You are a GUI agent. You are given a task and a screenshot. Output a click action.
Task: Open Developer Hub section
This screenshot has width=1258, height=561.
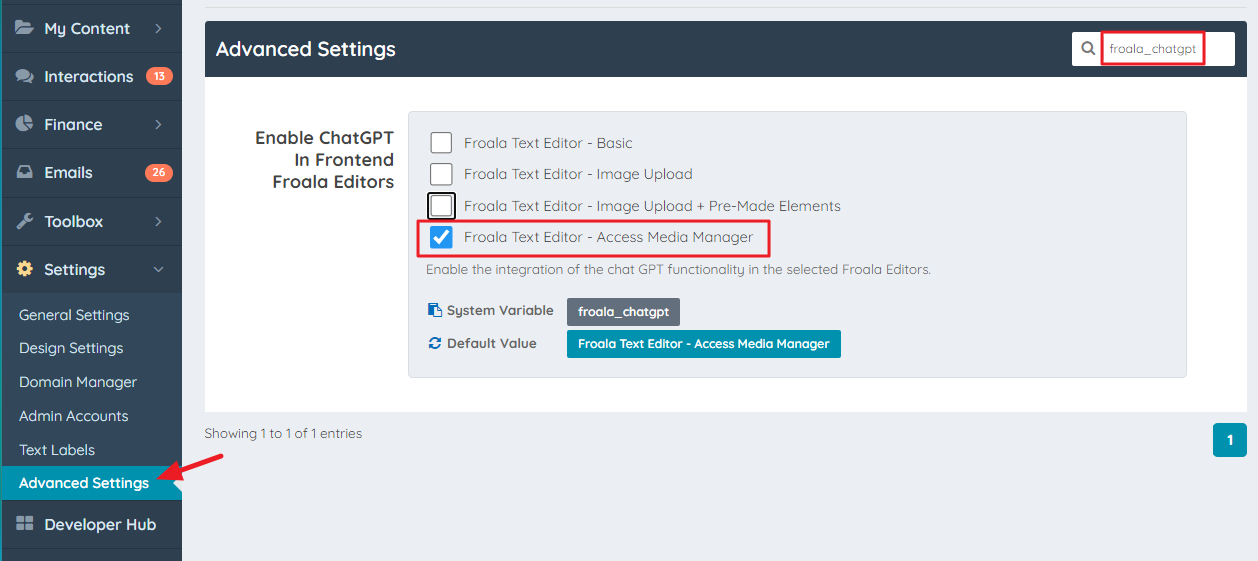tap(91, 524)
